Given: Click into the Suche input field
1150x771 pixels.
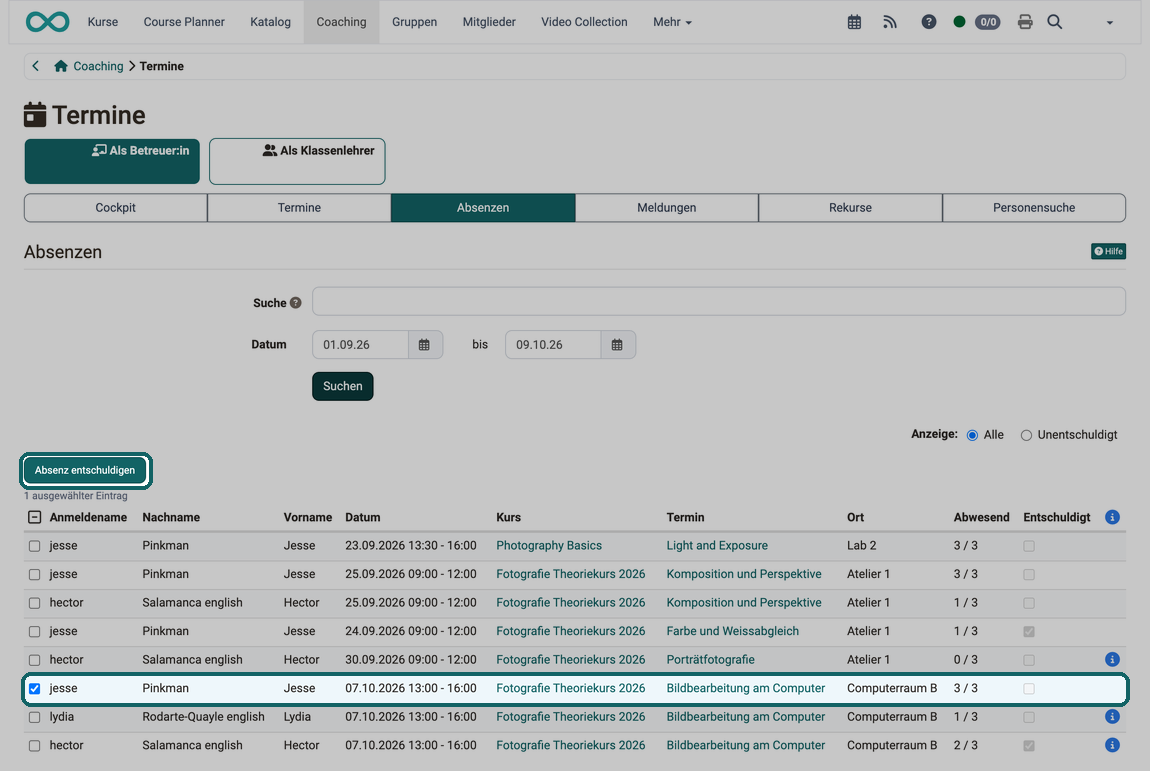Looking at the screenshot, I should pyautogui.click(x=719, y=302).
